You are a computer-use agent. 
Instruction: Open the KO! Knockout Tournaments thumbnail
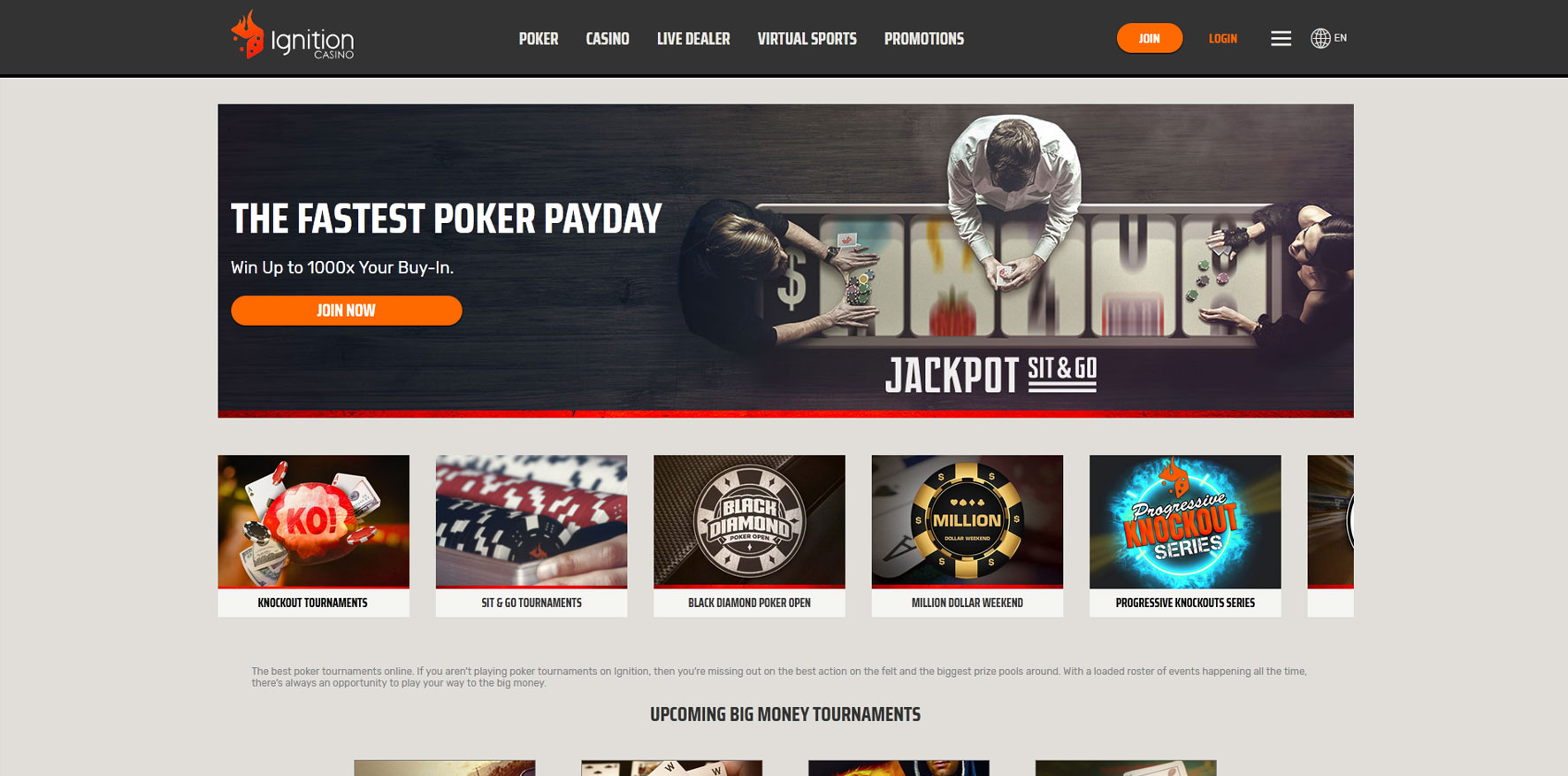313,521
